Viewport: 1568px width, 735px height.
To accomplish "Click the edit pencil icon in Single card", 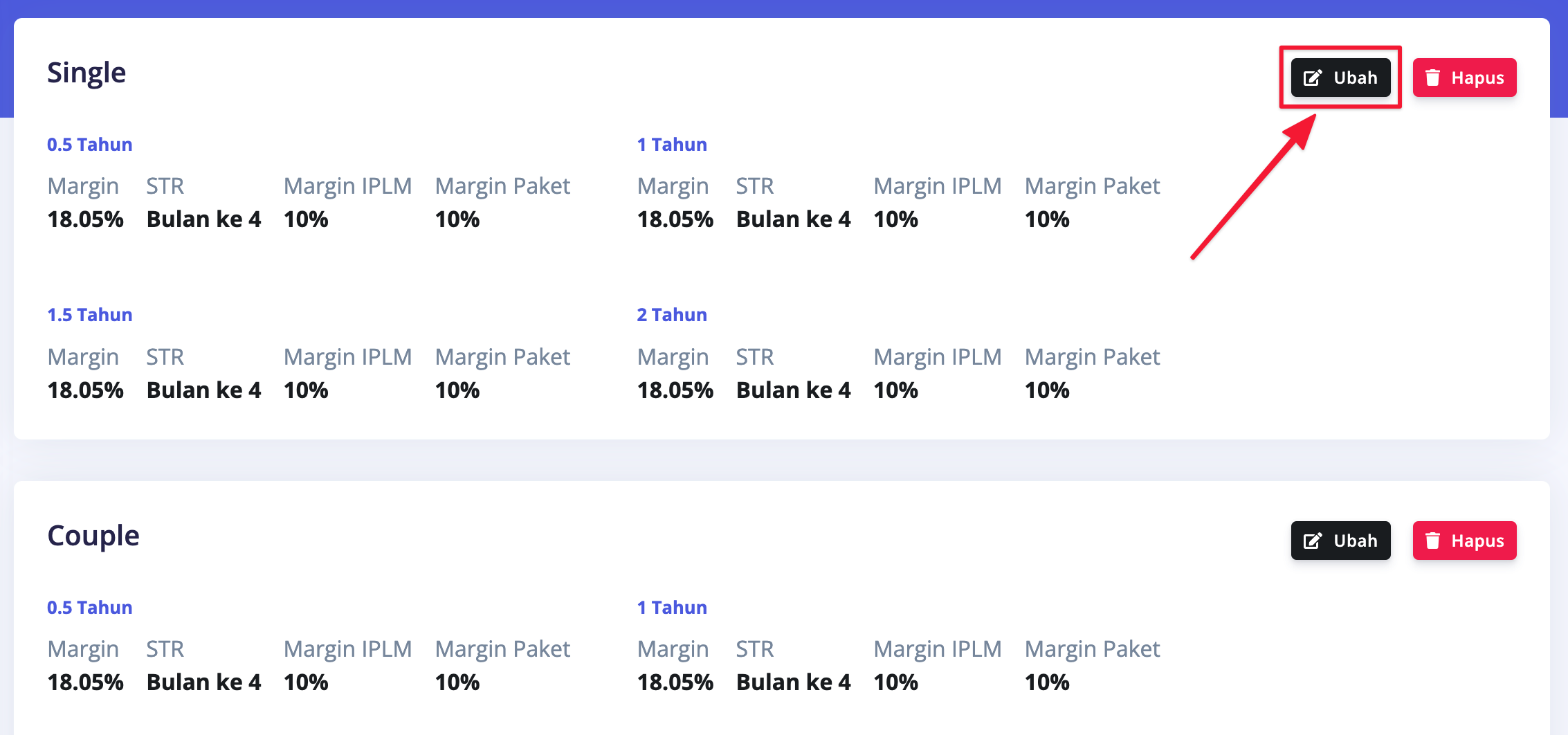I will point(1313,78).
